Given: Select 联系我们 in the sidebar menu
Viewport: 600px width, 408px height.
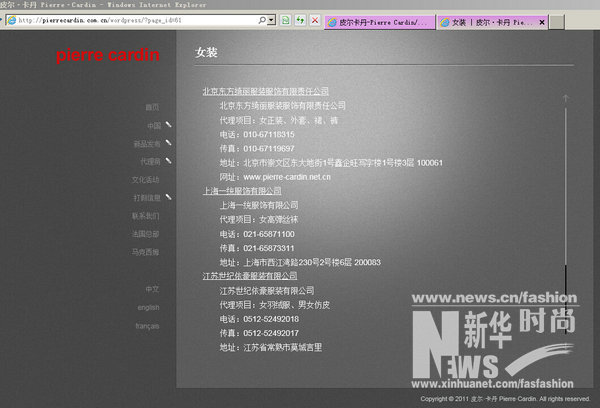Looking at the screenshot, I should (x=145, y=215).
